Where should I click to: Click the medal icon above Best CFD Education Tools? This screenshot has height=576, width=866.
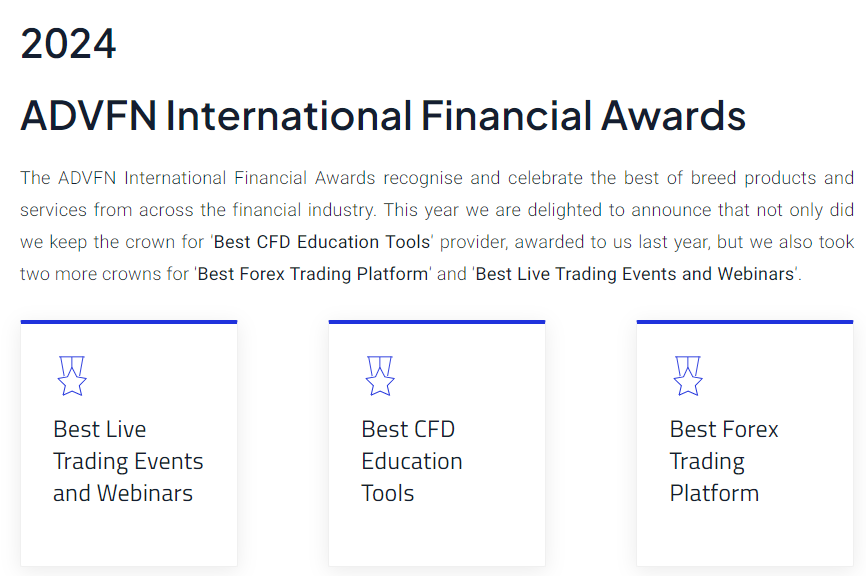[380, 376]
